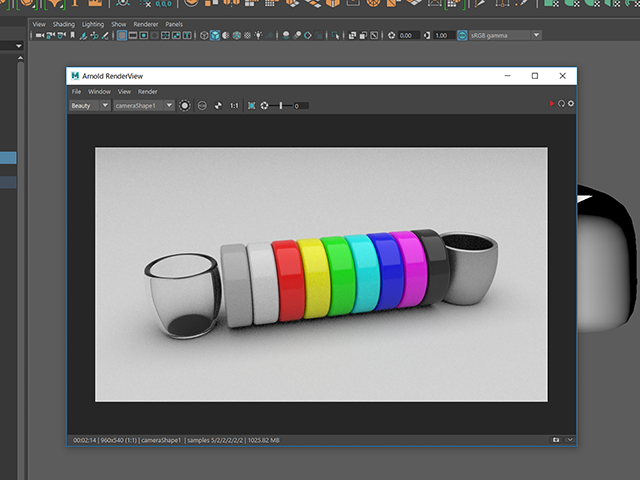Open the Beauty AOV dropdown
640x480 pixels.
point(89,106)
